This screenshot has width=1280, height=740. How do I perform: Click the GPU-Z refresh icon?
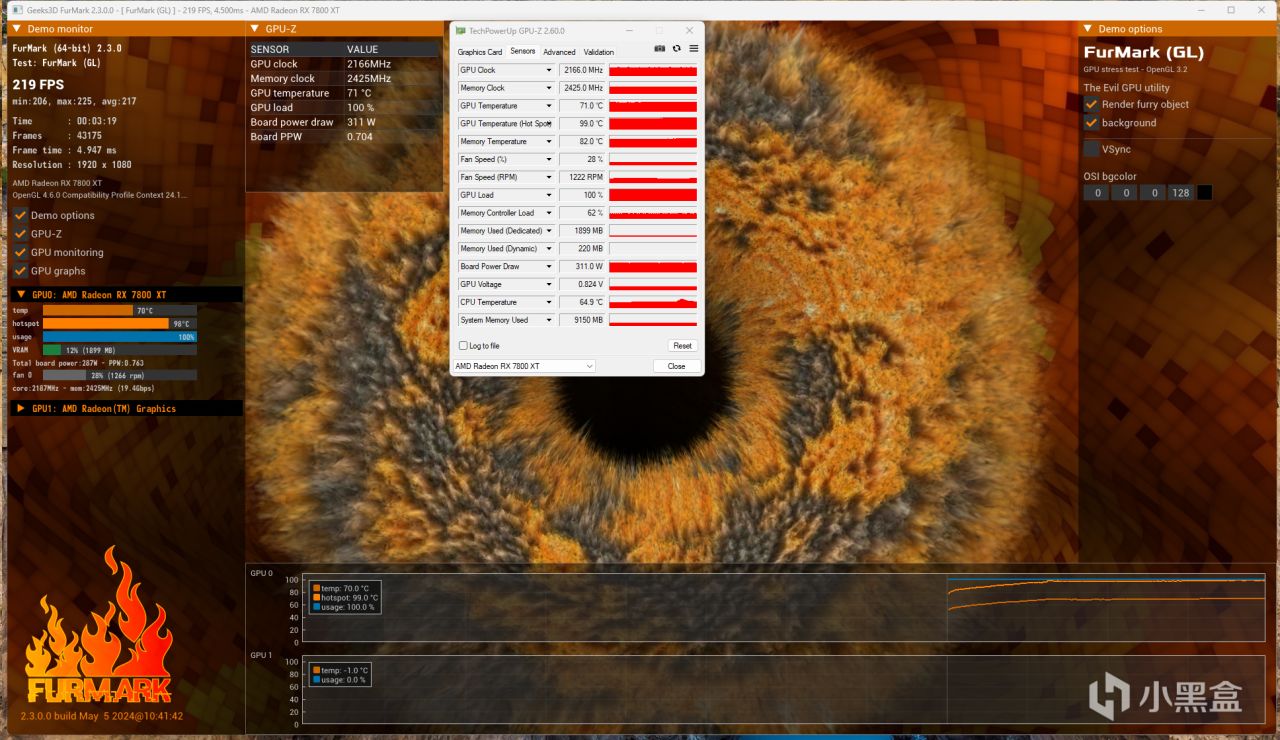click(x=677, y=49)
